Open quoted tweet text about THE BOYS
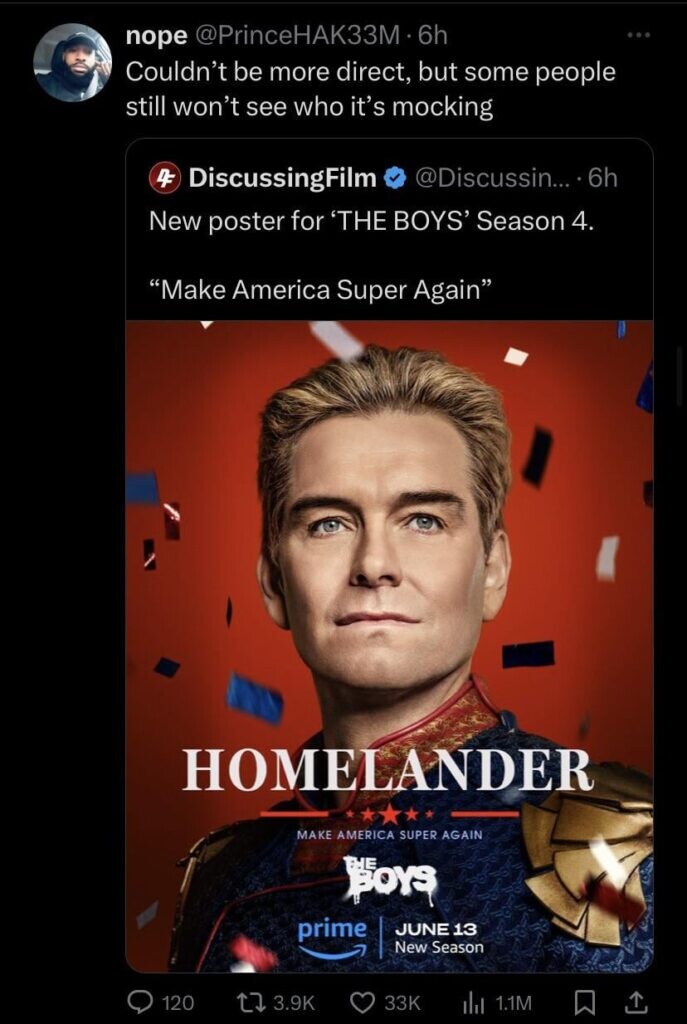This screenshot has height=1024, width=687. [372, 255]
